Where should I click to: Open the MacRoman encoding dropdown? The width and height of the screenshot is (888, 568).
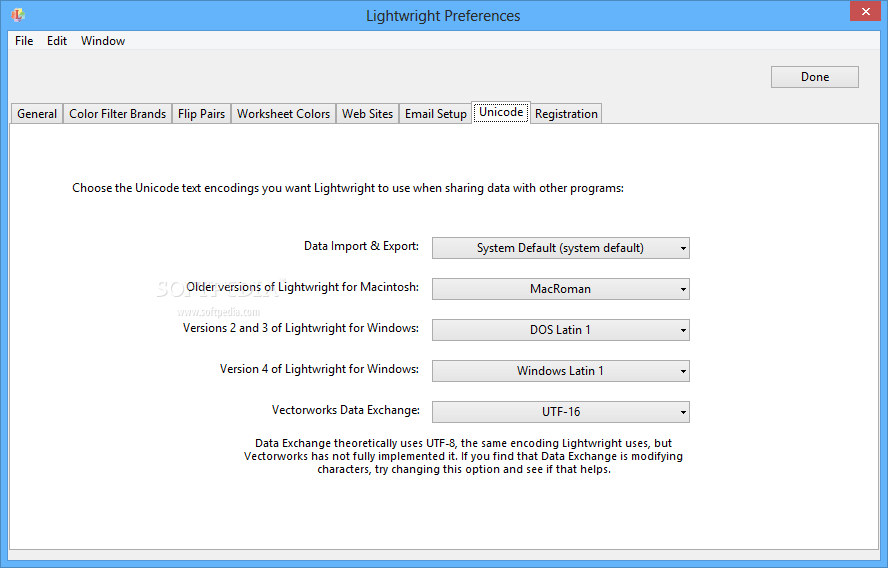point(561,289)
